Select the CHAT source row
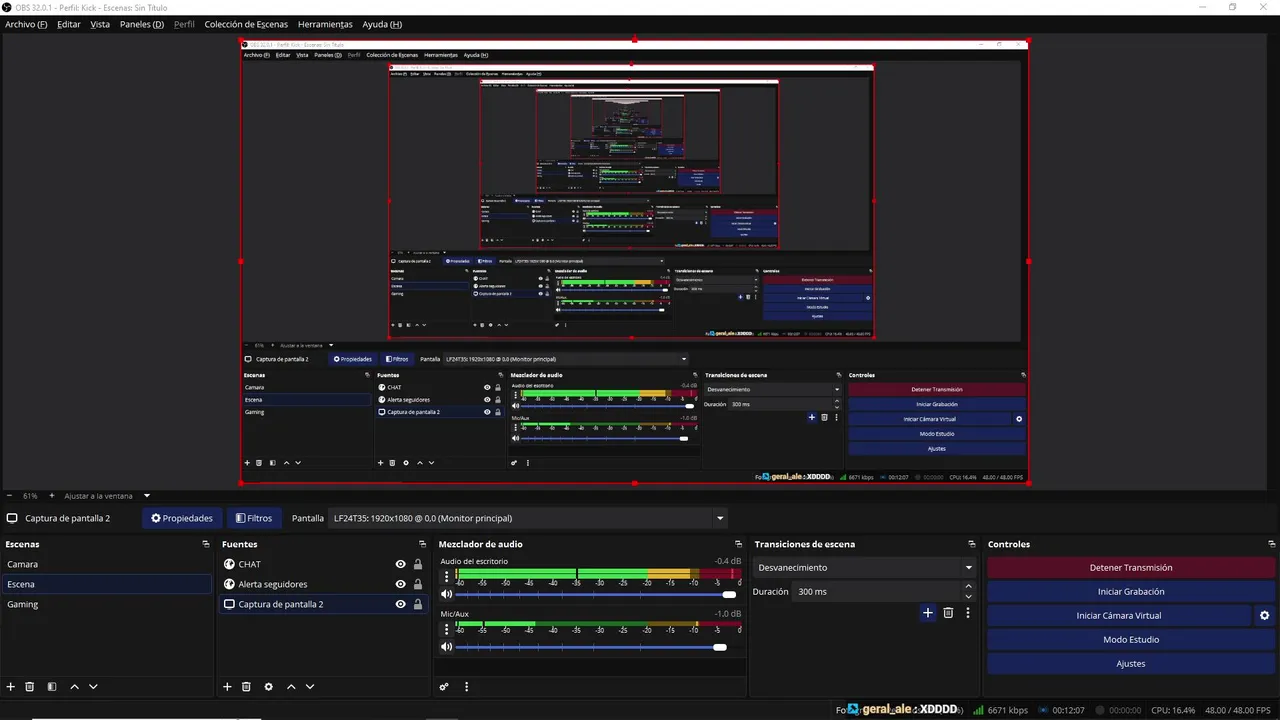Viewport: 1280px width, 720px height. coord(323,564)
